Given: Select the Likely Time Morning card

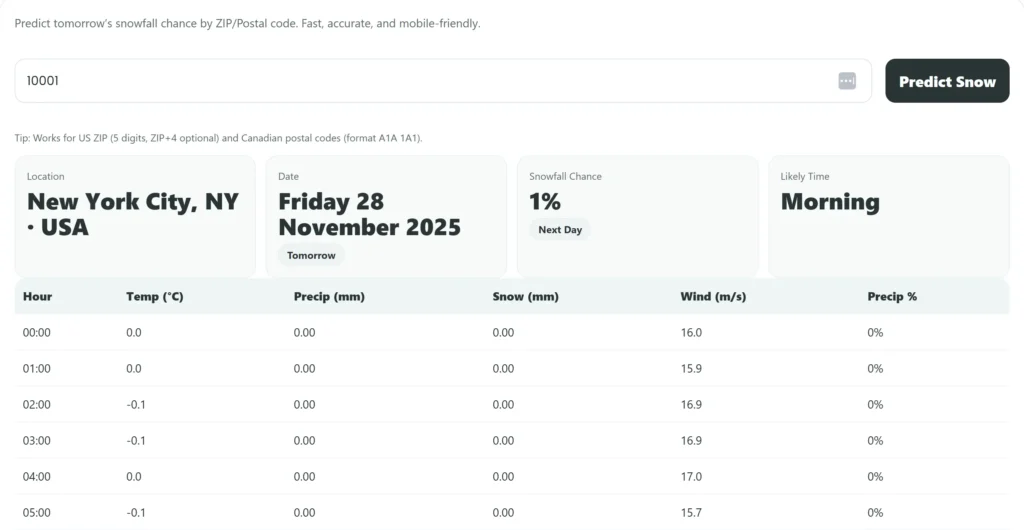Looking at the screenshot, I should tap(888, 216).
